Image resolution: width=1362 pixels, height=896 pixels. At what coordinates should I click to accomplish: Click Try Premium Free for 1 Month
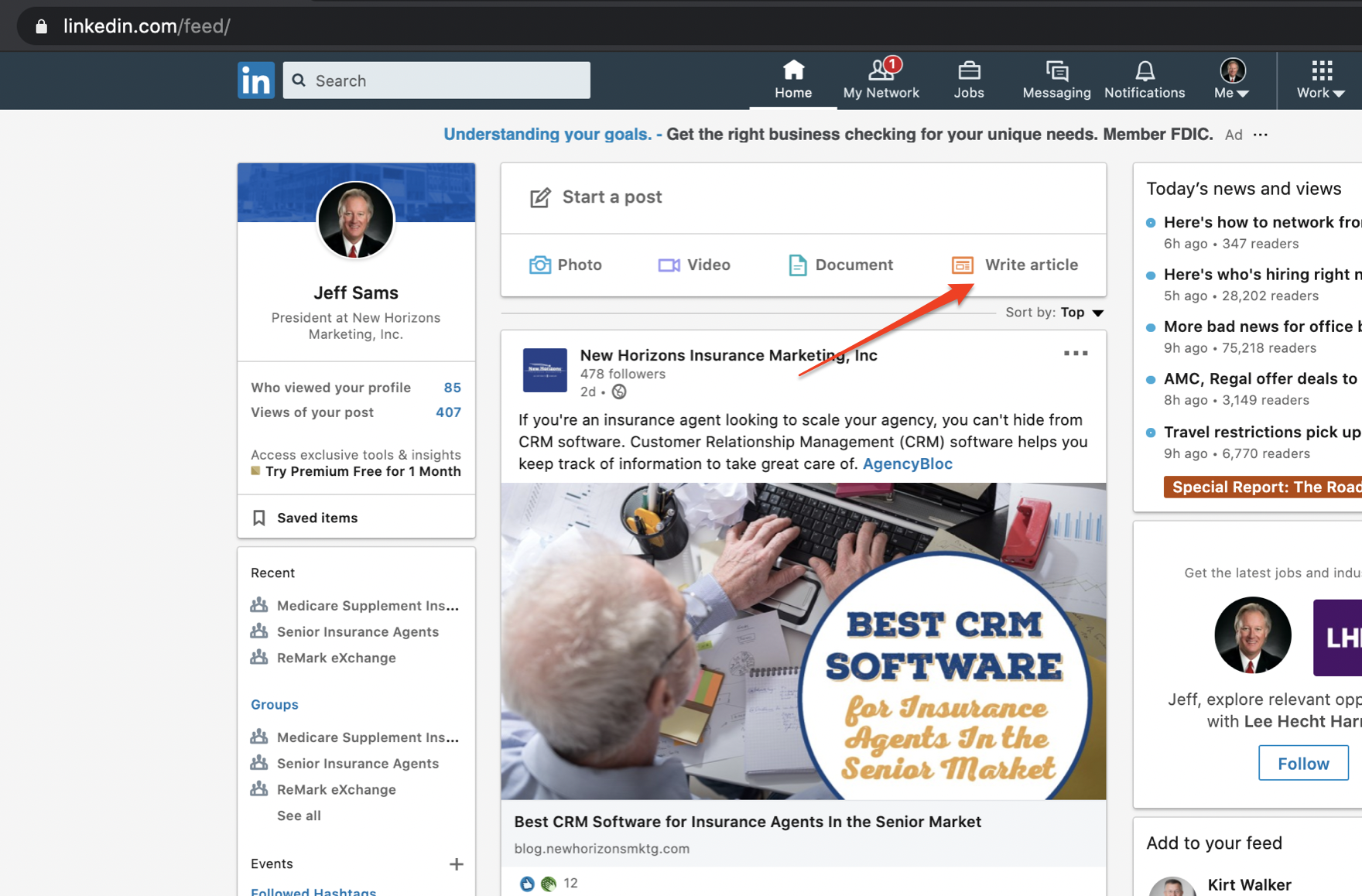click(363, 471)
